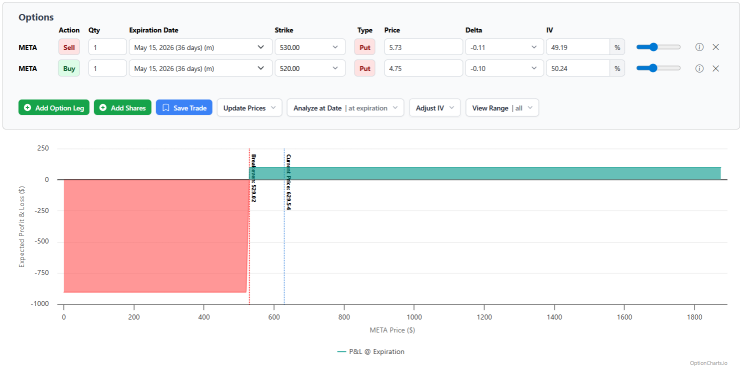The height and width of the screenshot is (367, 743).
Task: Click the Current Price line label
Action: 289,182
